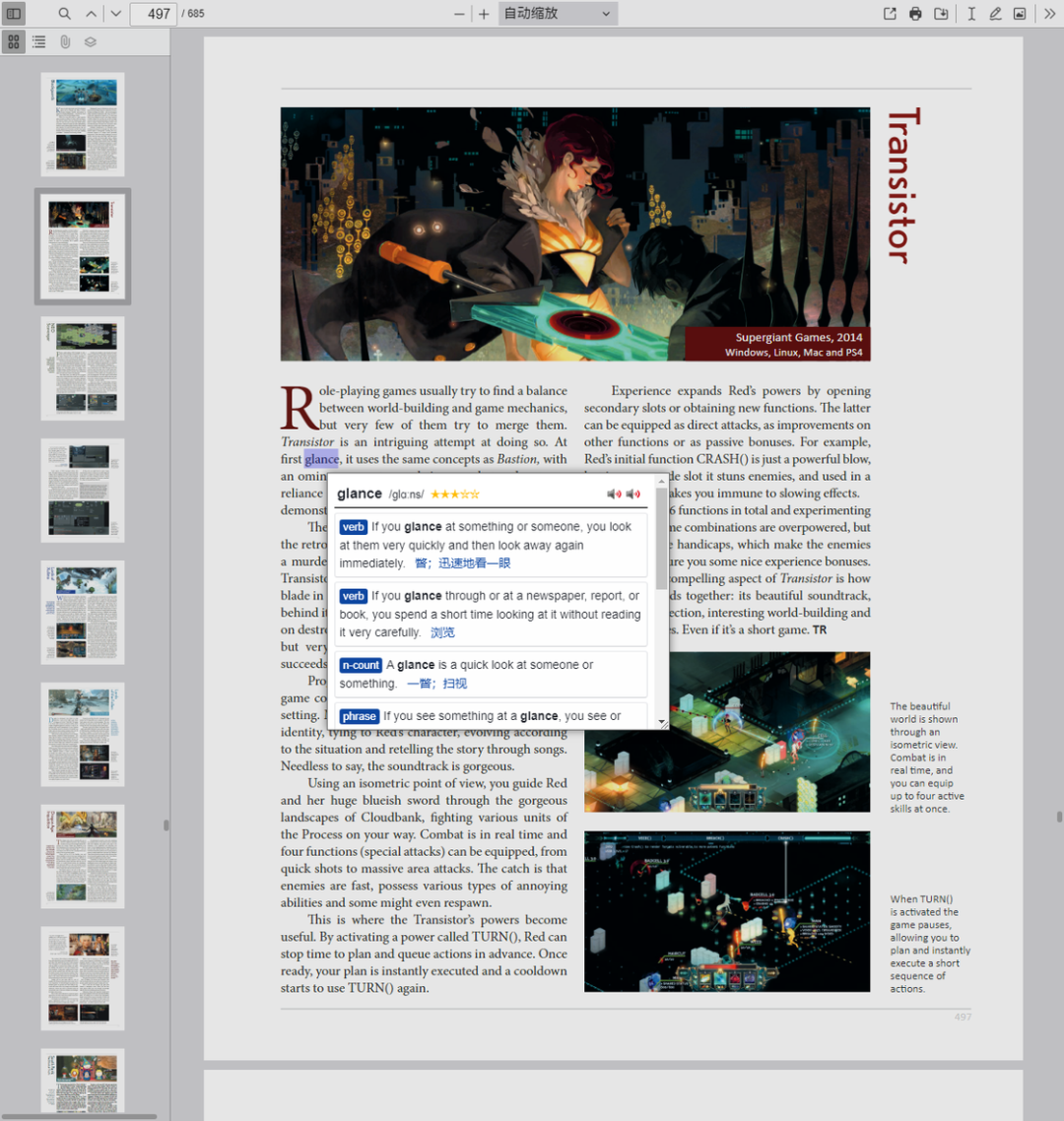Switch to document outline view tab

point(39,42)
